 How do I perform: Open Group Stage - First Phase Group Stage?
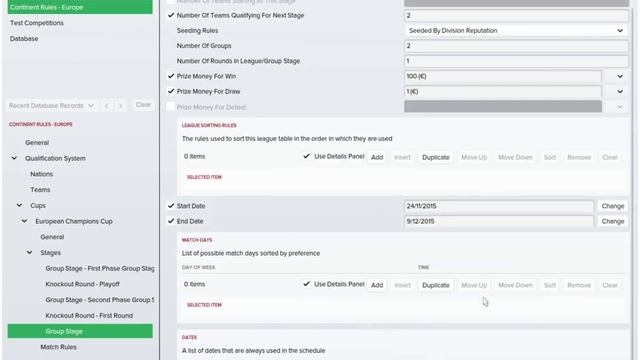click(x=100, y=268)
